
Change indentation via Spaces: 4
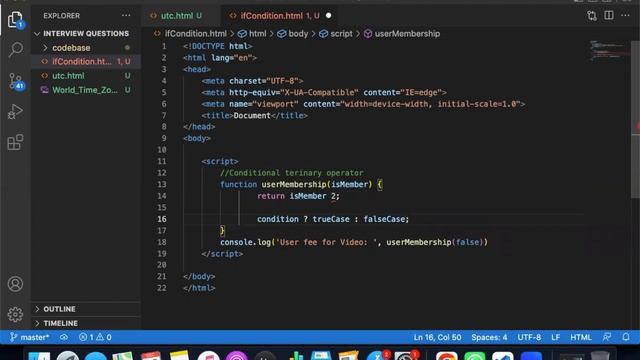point(489,337)
